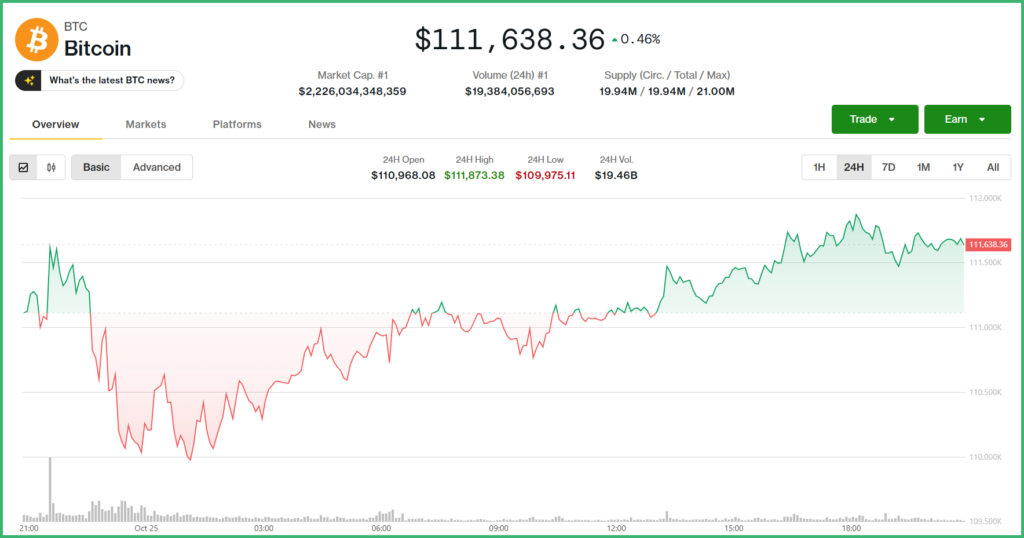Viewport: 1024px width, 538px height.
Task: Click the sparkle icon beside BTC news
Action: coord(31,80)
